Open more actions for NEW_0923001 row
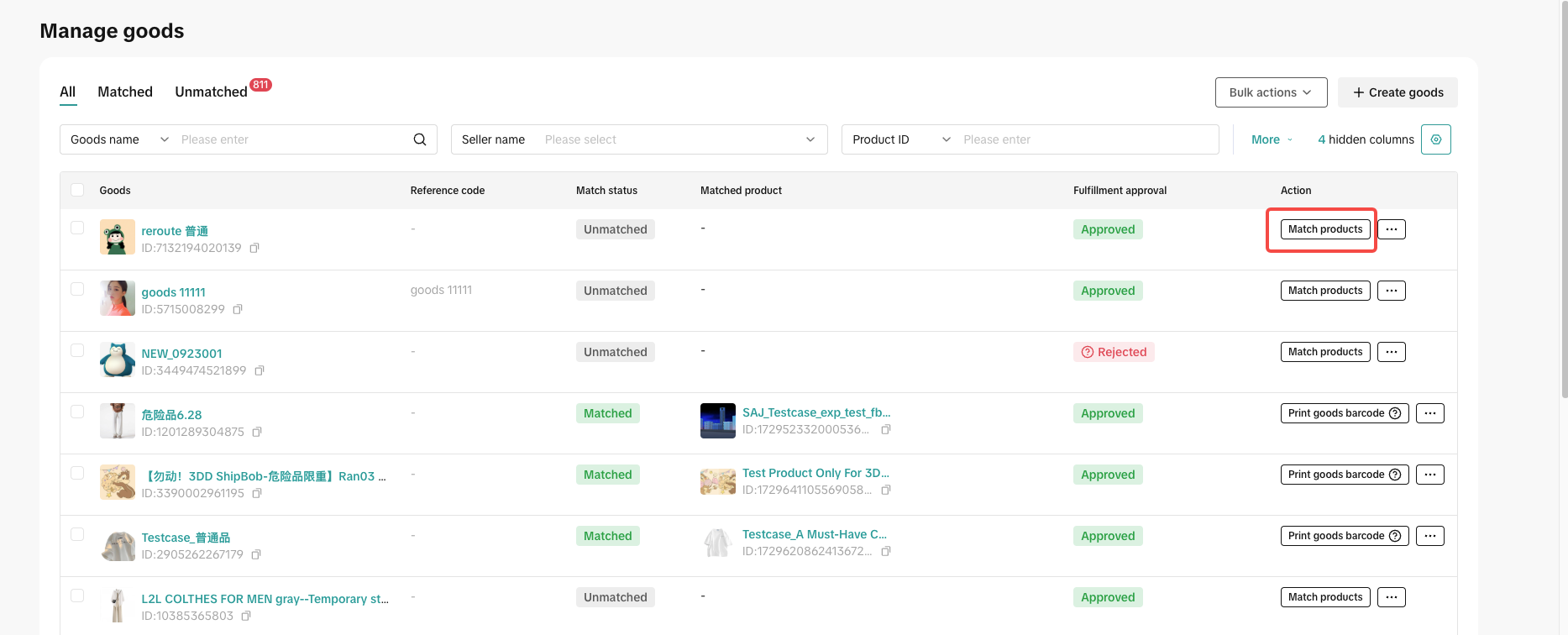Screen dimensions: 1568x635 point(1391,352)
